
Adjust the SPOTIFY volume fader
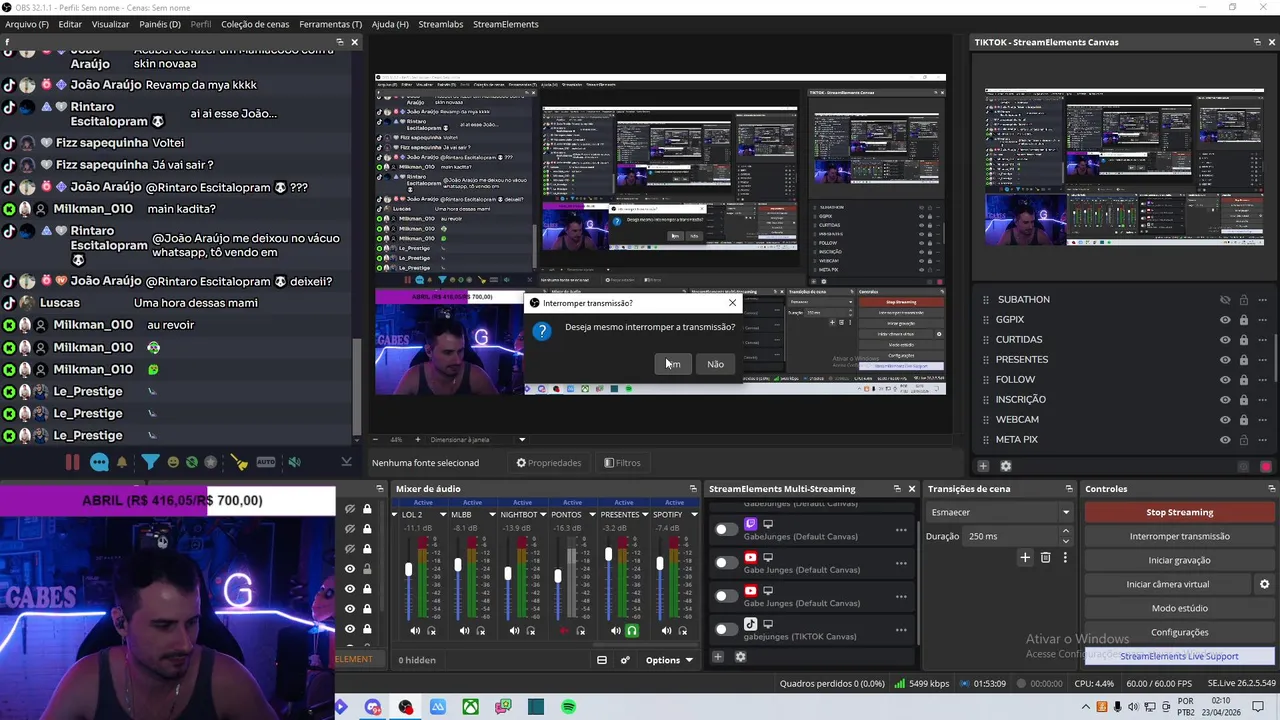(x=660, y=564)
